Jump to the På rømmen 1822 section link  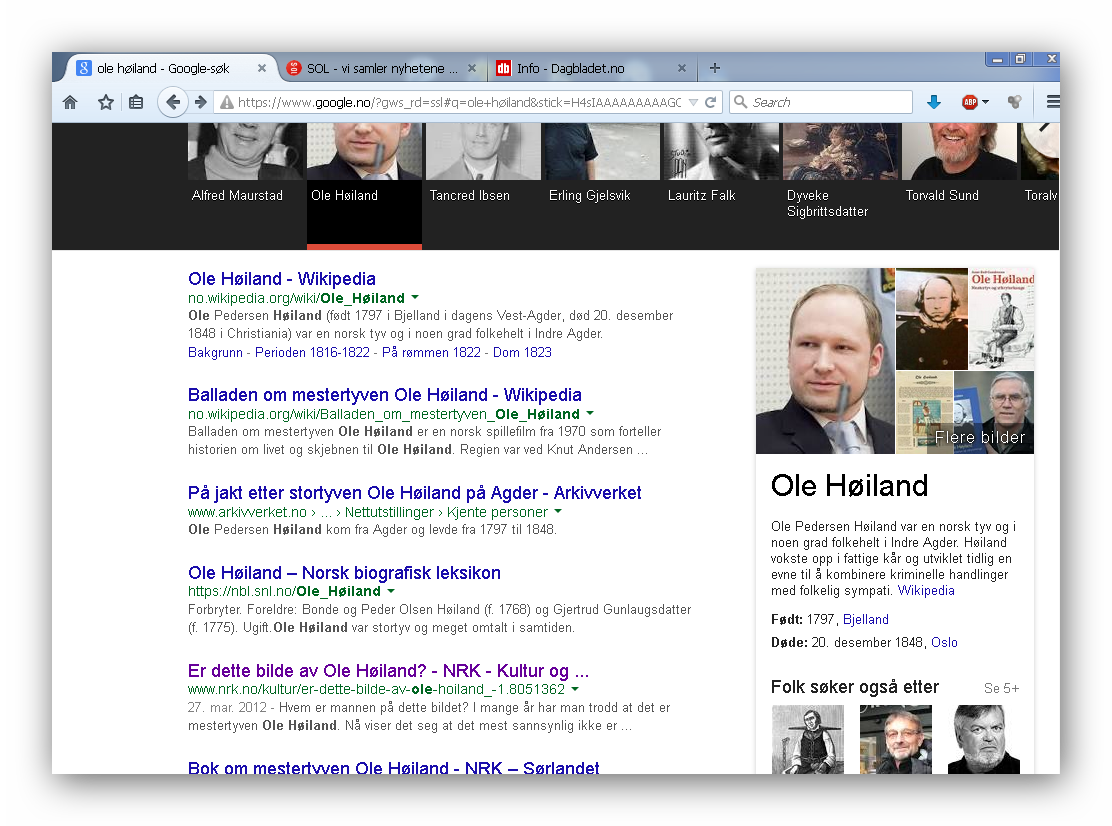point(431,352)
